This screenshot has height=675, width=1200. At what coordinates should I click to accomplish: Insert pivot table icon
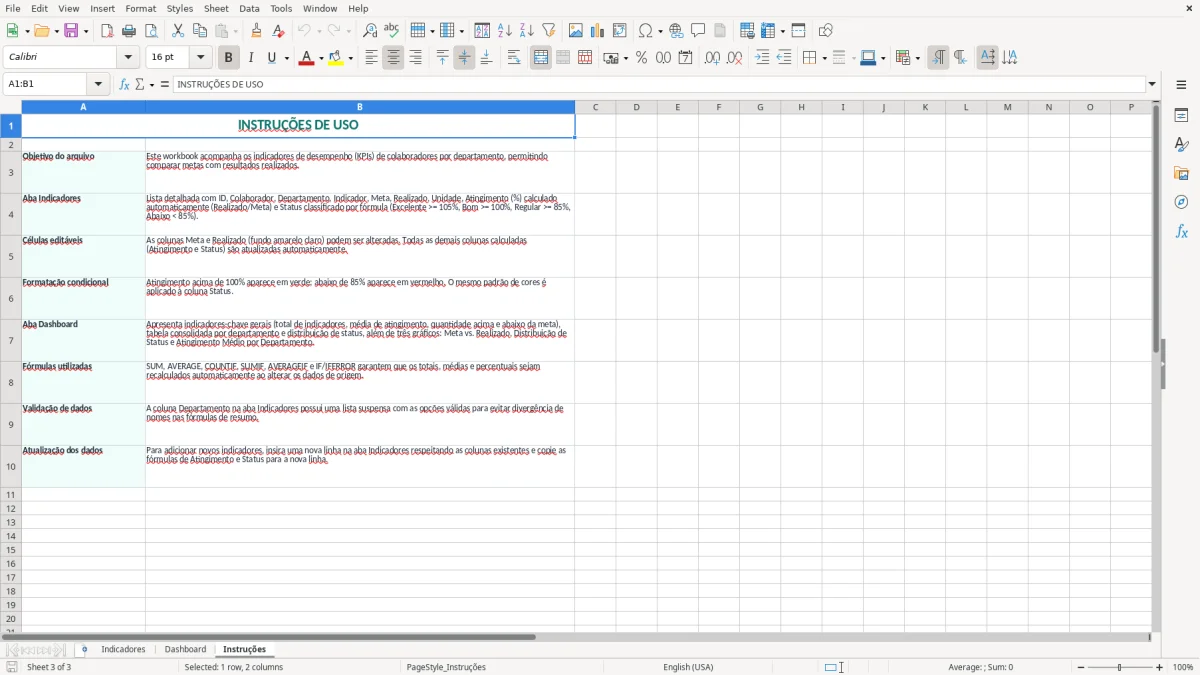(620, 31)
